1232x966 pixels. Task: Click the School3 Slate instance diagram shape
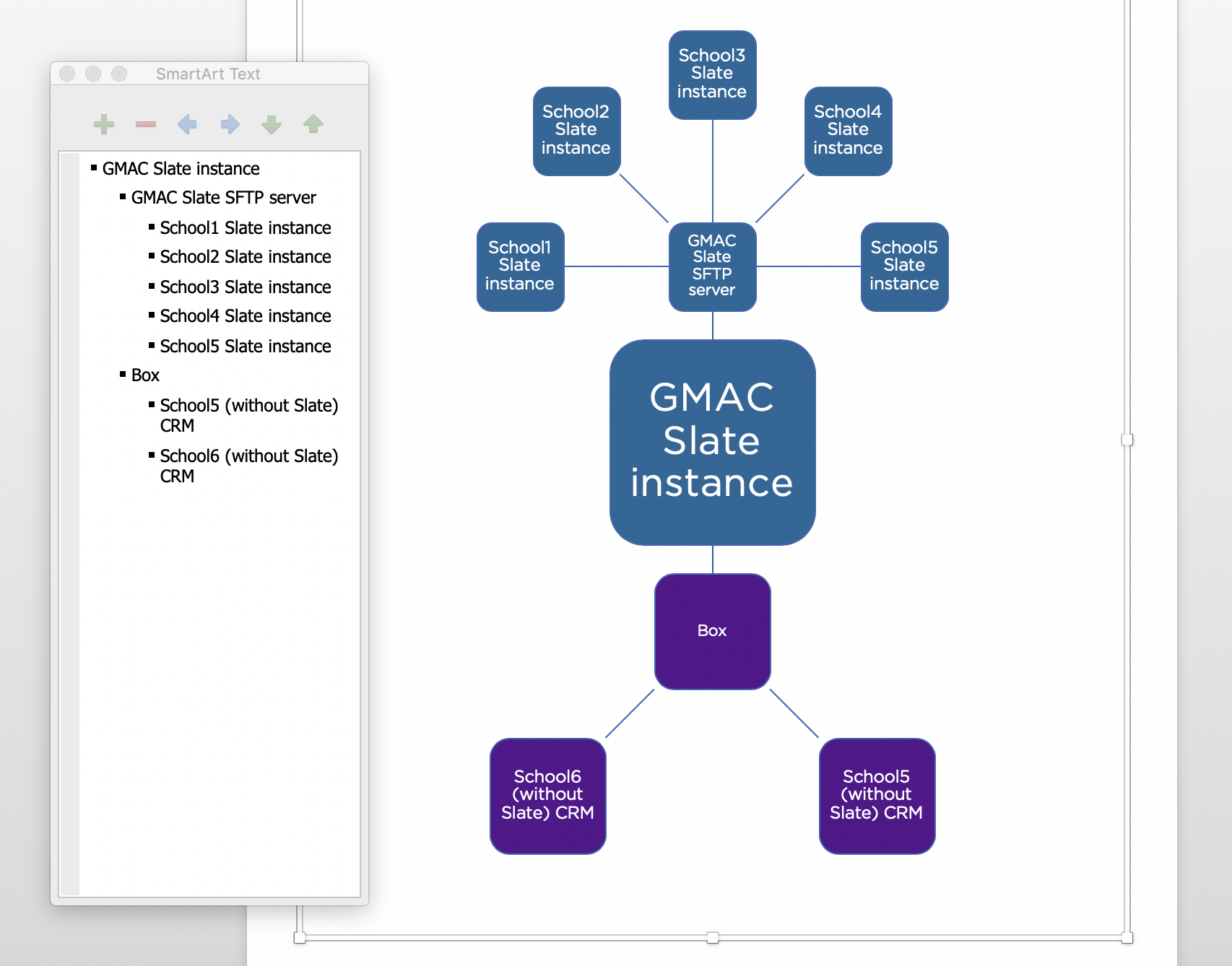(712, 74)
